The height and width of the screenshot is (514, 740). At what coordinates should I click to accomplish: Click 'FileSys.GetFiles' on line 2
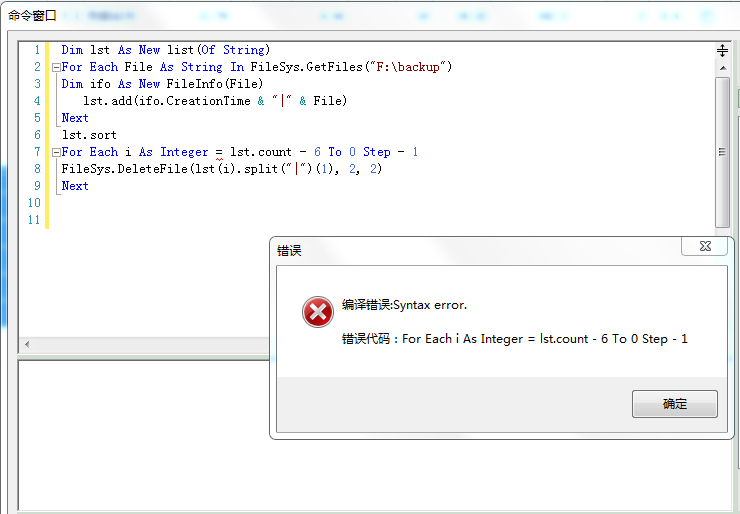coord(306,67)
